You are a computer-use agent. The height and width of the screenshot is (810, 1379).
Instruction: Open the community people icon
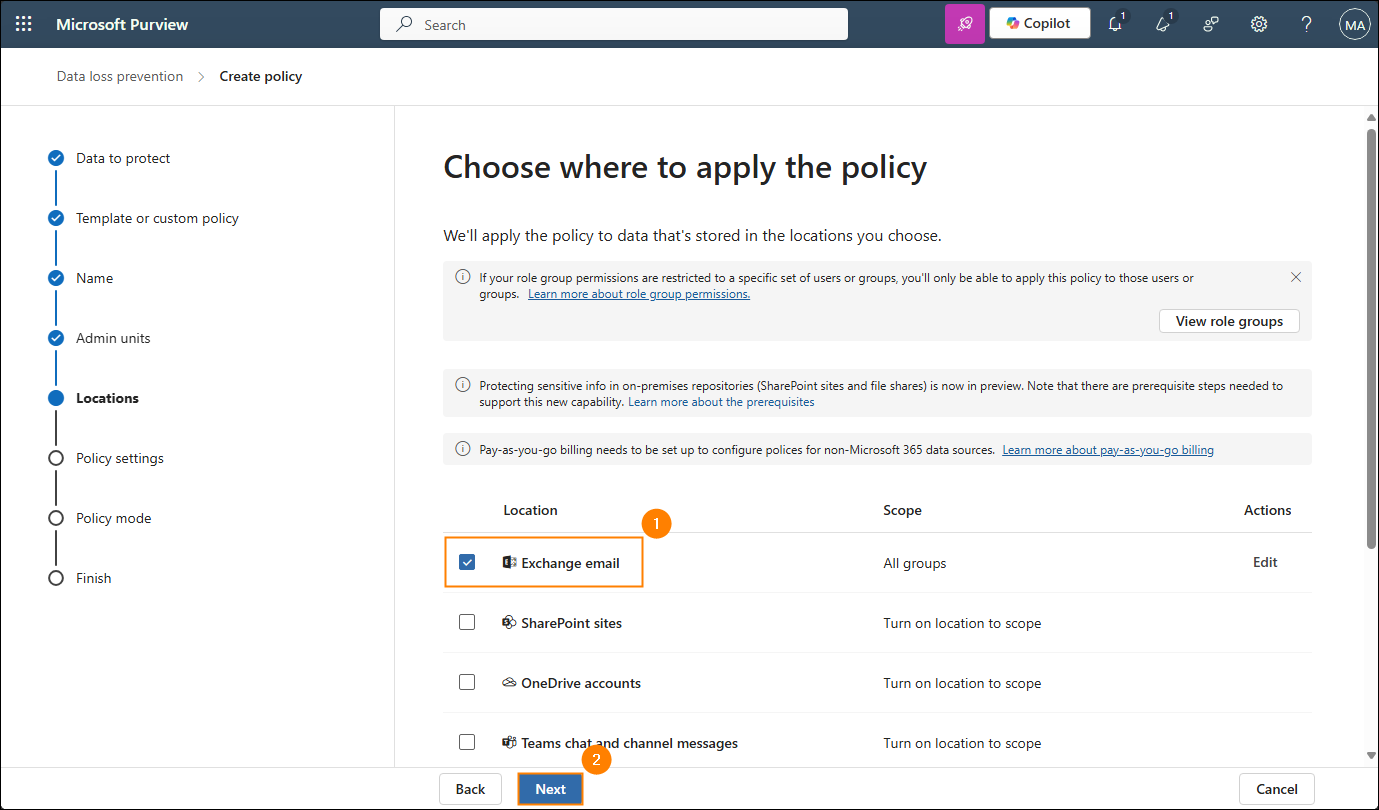[x=1211, y=24]
